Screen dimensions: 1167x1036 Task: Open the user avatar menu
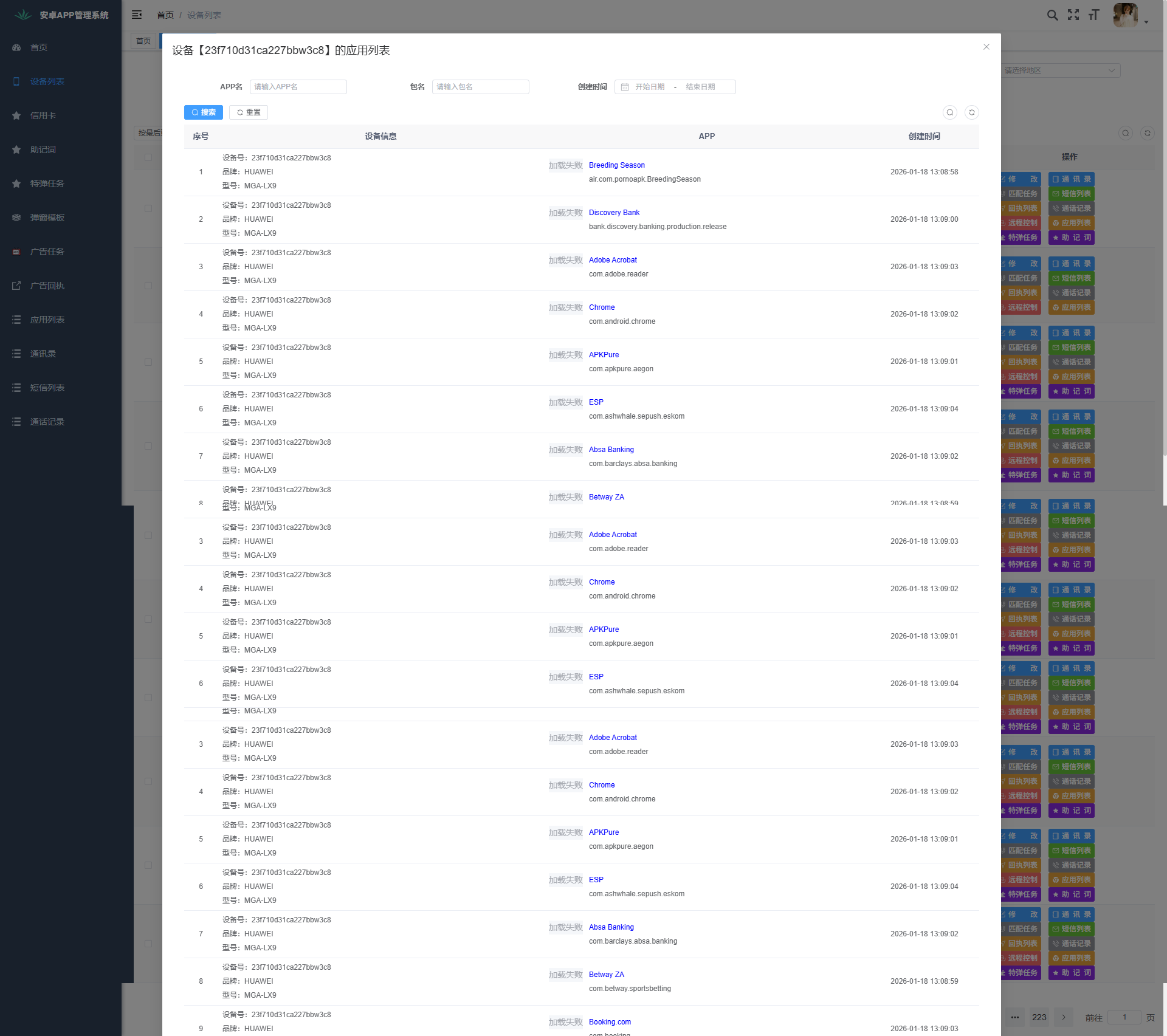pos(1125,15)
